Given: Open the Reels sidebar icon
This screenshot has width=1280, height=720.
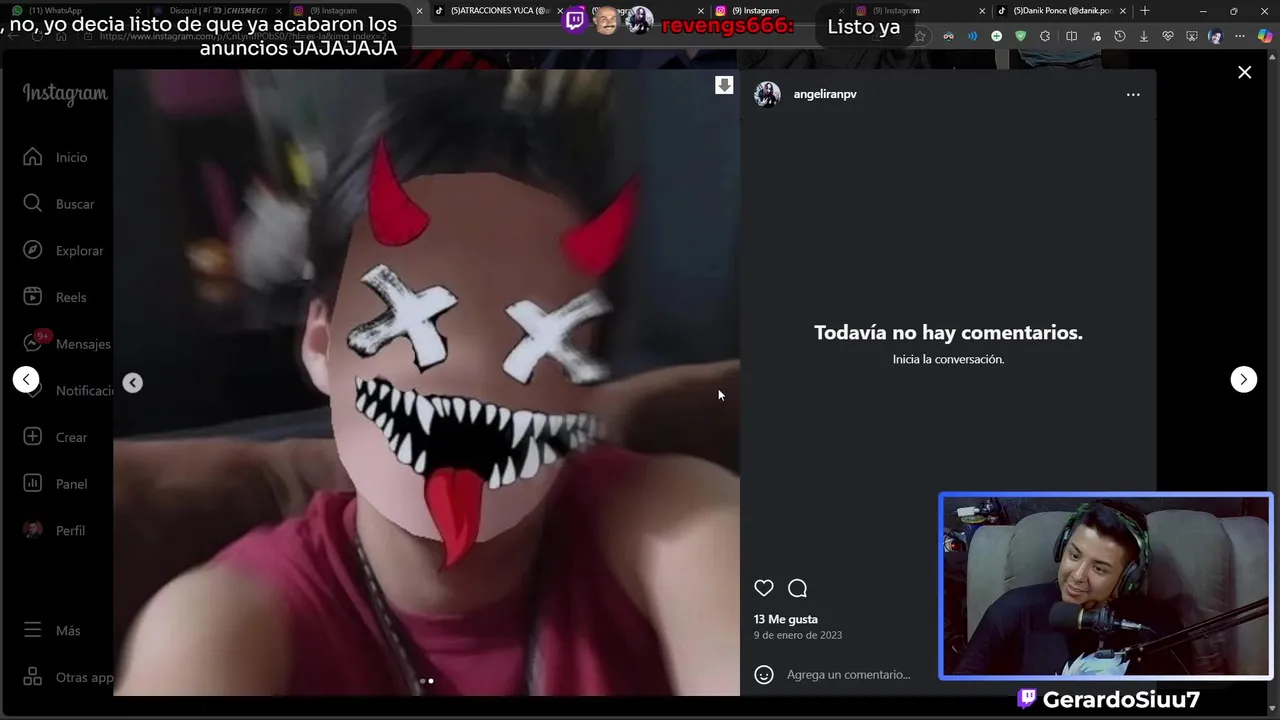Looking at the screenshot, I should coord(33,297).
